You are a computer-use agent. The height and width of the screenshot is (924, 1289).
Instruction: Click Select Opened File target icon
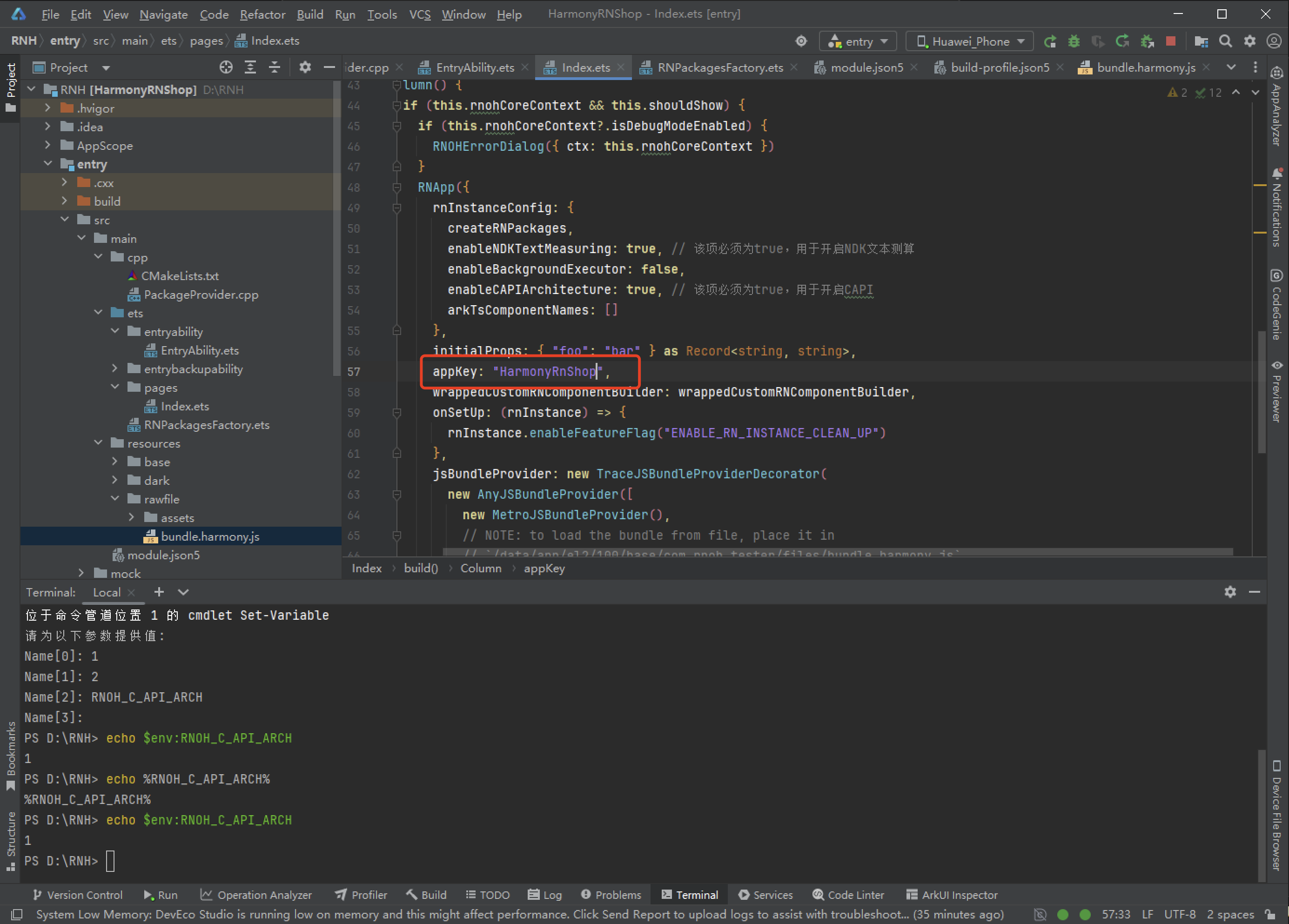[226, 67]
